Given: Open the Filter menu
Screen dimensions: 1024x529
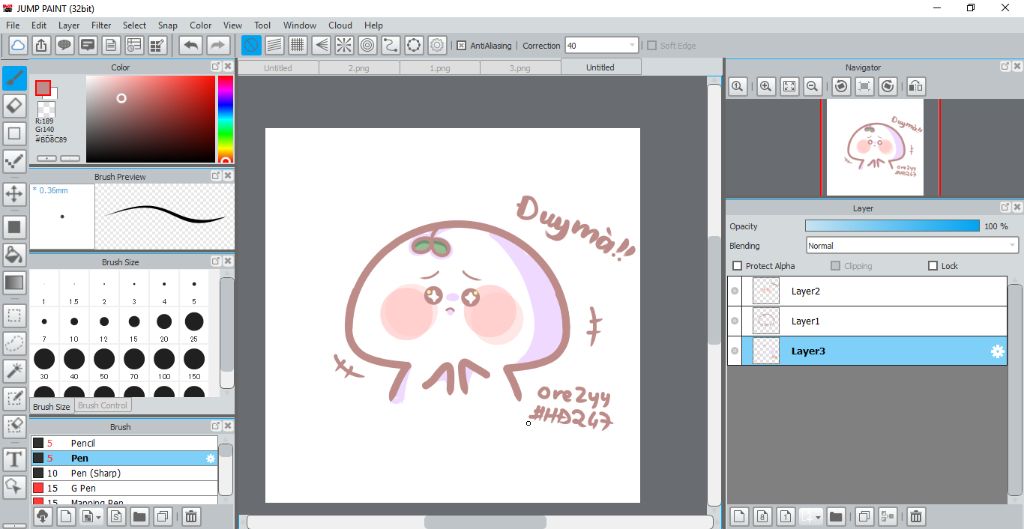Looking at the screenshot, I should [101, 25].
